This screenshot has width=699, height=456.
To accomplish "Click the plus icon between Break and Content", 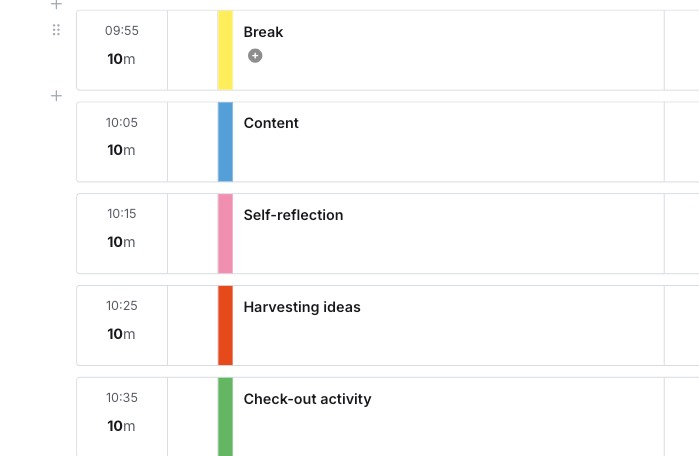I will tap(56, 96).
